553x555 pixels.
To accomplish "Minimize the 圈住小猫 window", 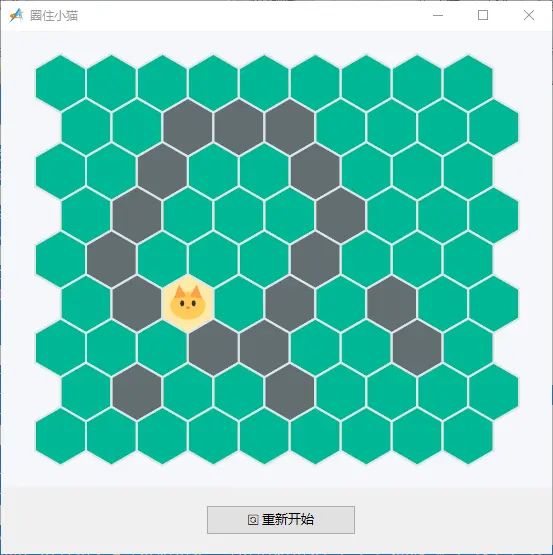I will pyautogui.click(x=438, y=16).
